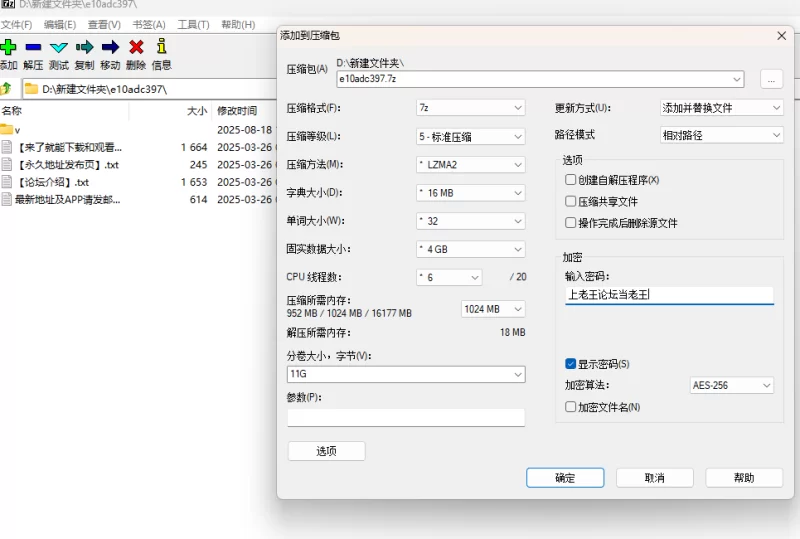
Task: Enable 创建自解压程序 checkbox
Action: point(570,180)
